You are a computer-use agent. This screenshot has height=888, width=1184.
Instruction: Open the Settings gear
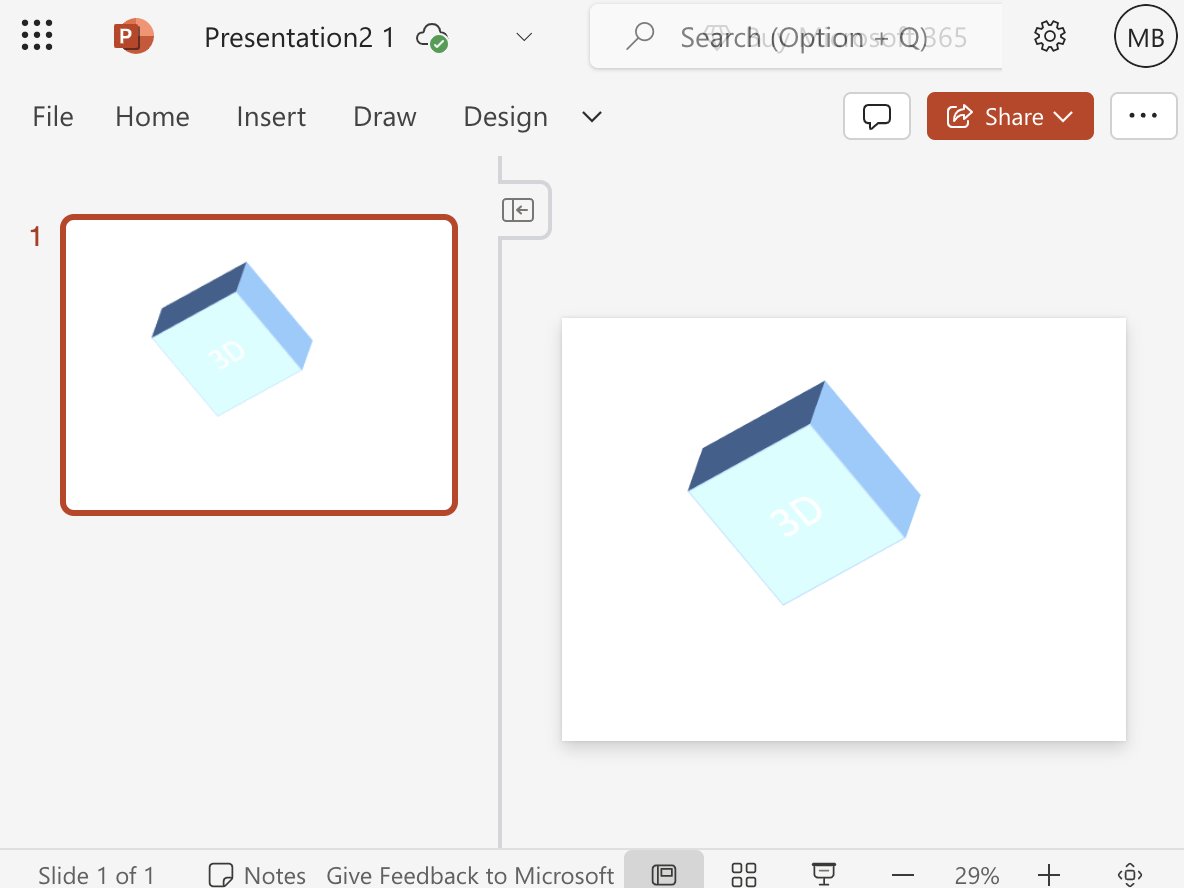click(1049, 35)
